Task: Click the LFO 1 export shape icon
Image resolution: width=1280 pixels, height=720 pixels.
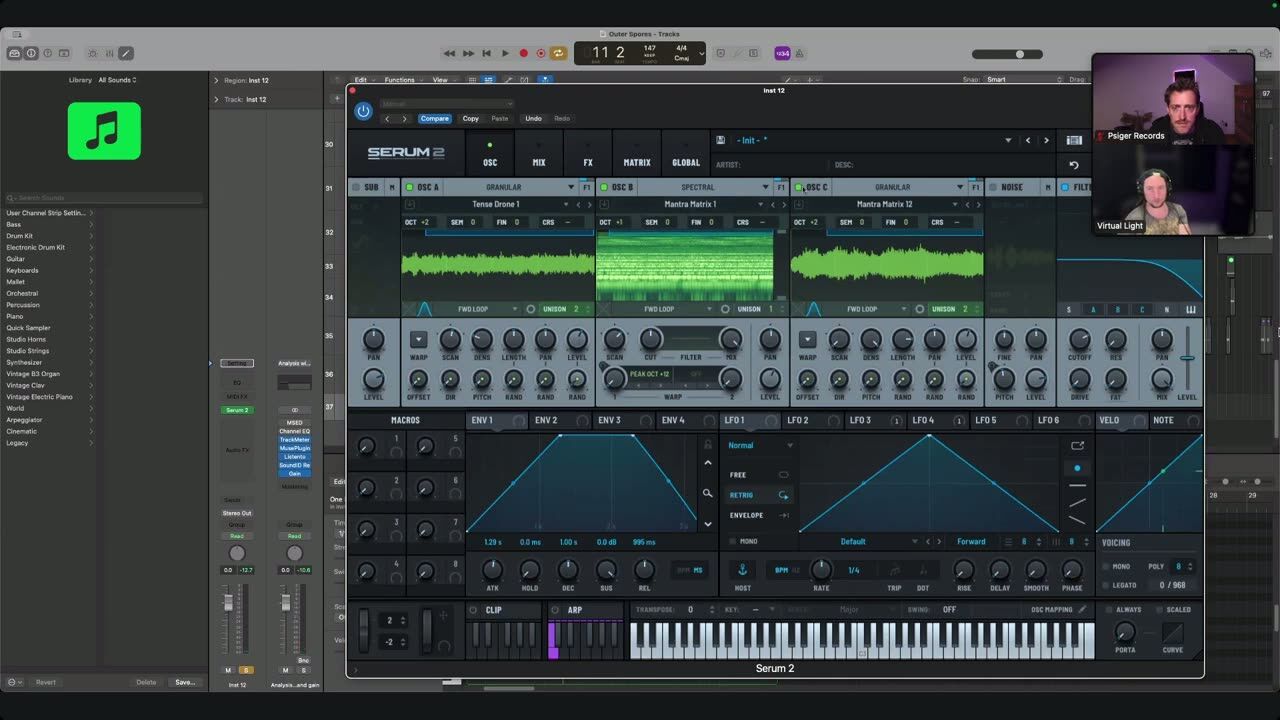Action: [1077, 446]
